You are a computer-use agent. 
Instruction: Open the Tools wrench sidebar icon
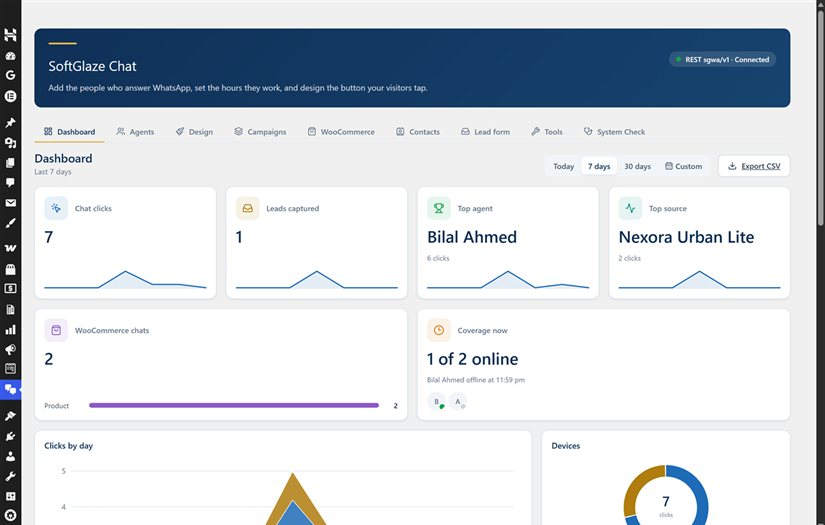point(10,476)
